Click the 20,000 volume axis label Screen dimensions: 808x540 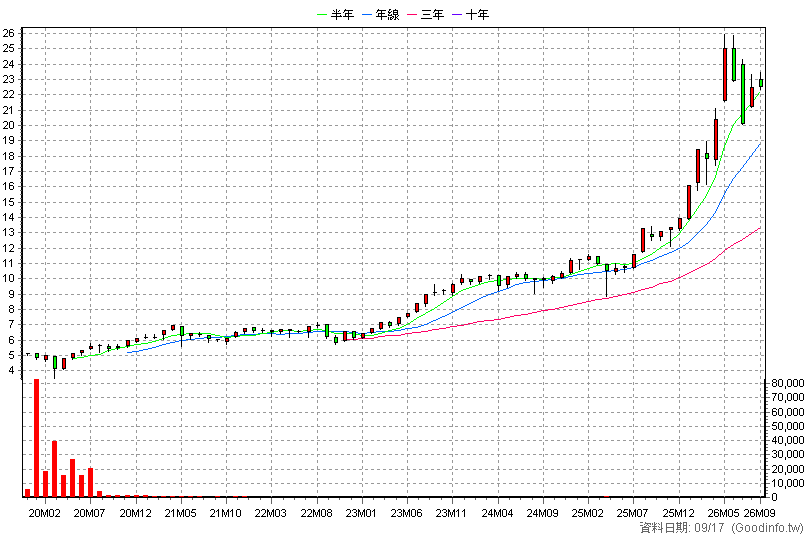(x=787, y=469)
